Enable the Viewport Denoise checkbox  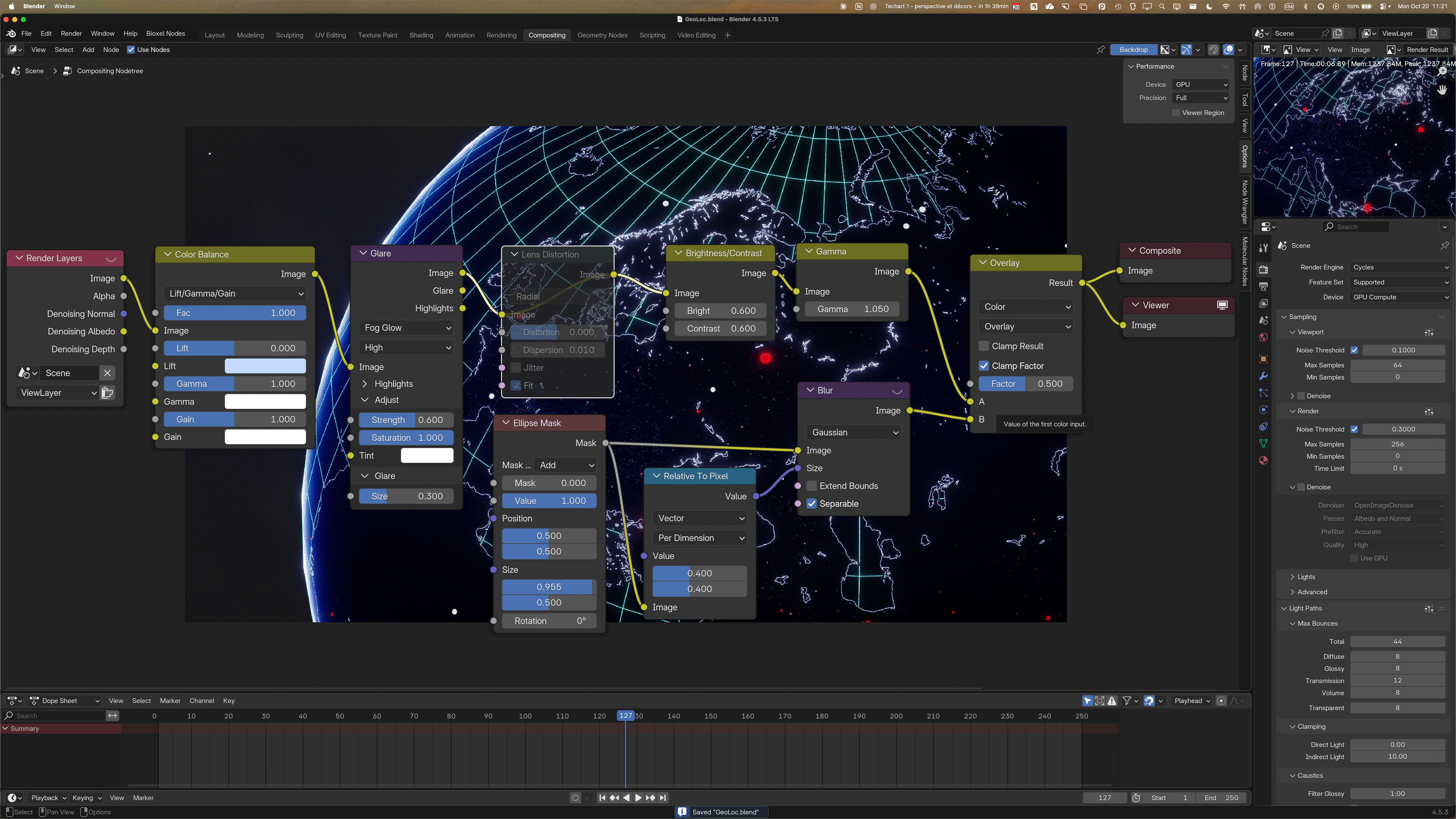[1301, 396]
